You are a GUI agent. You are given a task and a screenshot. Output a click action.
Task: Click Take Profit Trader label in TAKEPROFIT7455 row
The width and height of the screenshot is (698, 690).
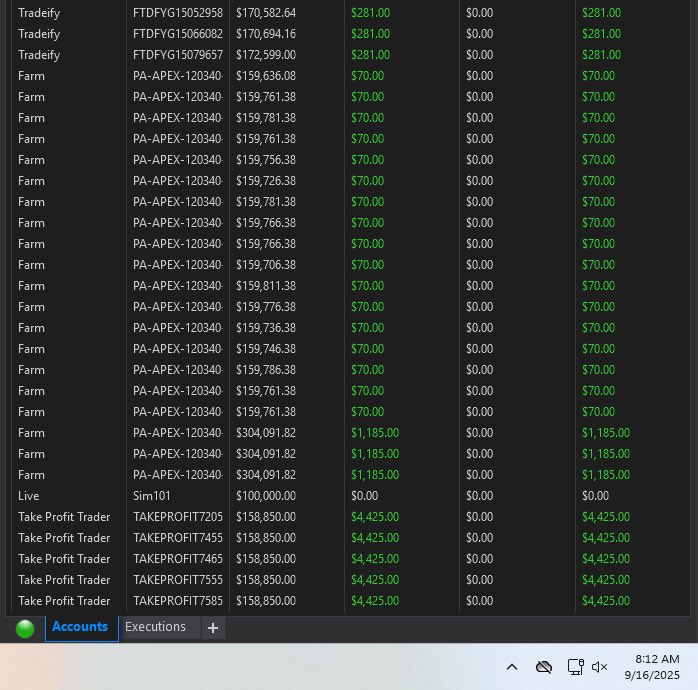(64, 538)
